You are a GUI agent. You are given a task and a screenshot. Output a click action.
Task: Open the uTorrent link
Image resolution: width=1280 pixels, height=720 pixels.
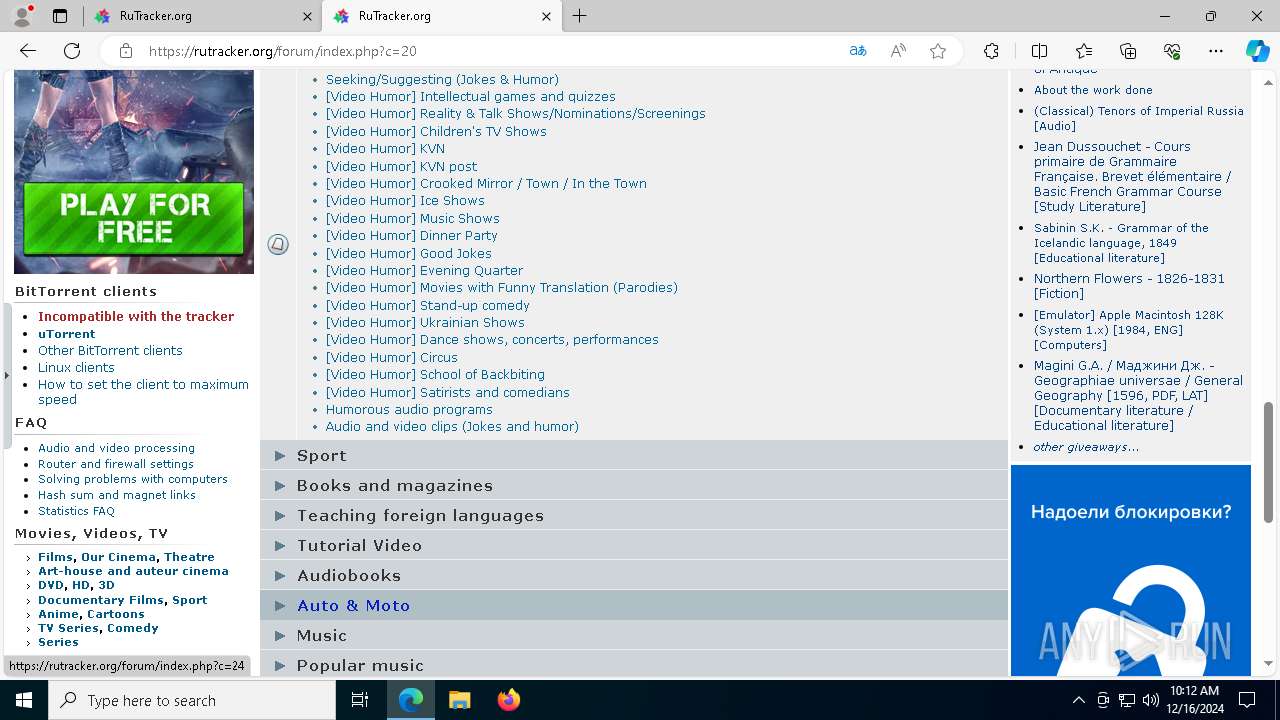(67, 334)
